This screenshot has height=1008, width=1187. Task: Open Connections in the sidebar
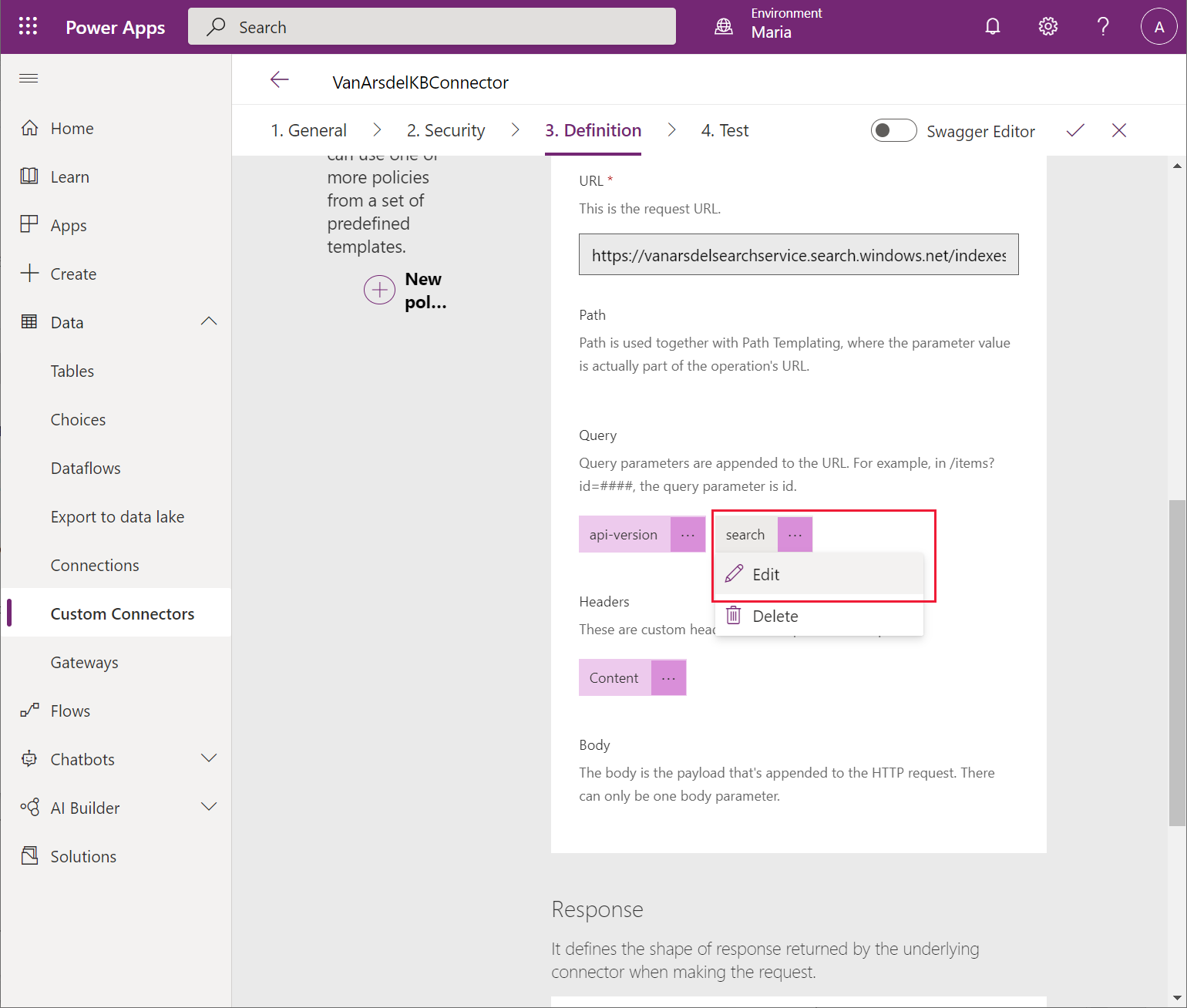[95, 566]
